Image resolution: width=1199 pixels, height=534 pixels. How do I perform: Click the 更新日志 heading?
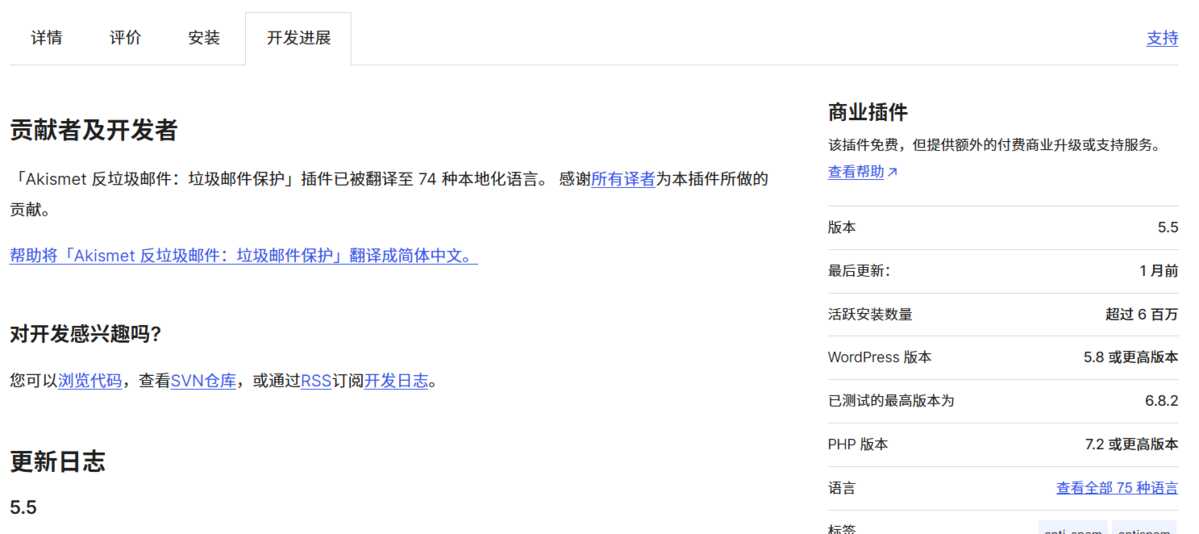click(x=57, y=461)
